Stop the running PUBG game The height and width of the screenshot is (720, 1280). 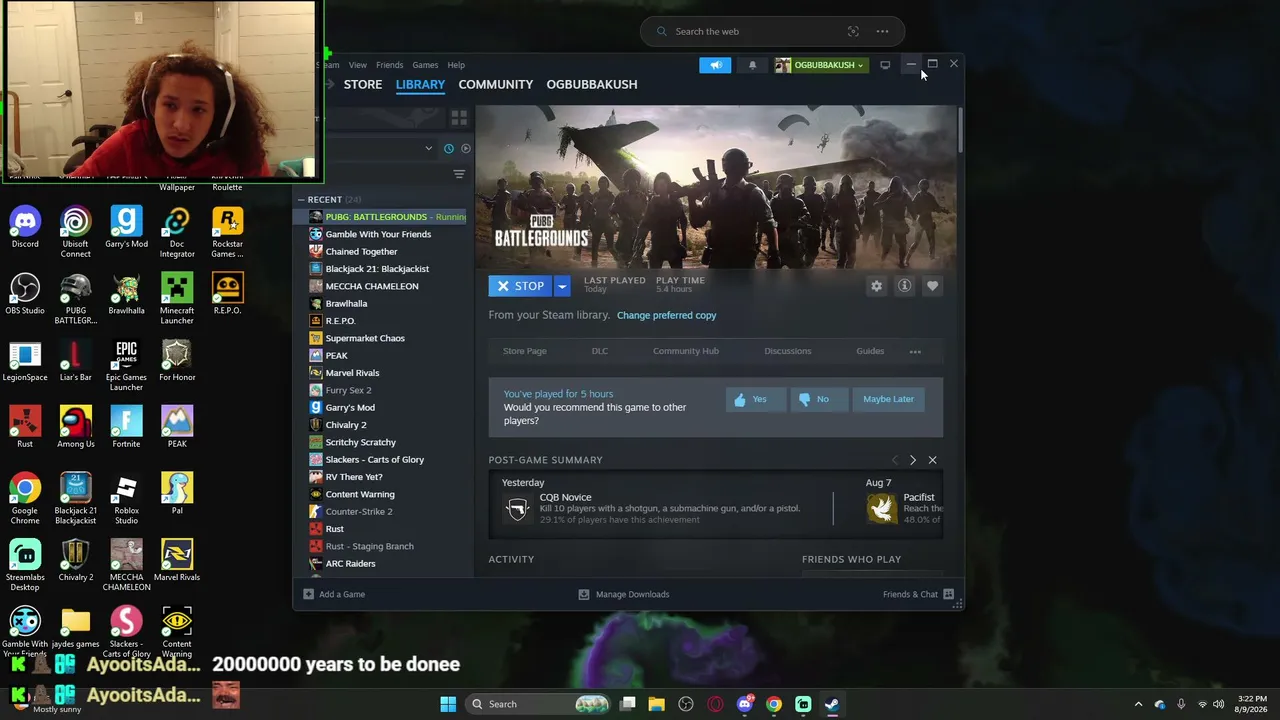coord(520,286)
